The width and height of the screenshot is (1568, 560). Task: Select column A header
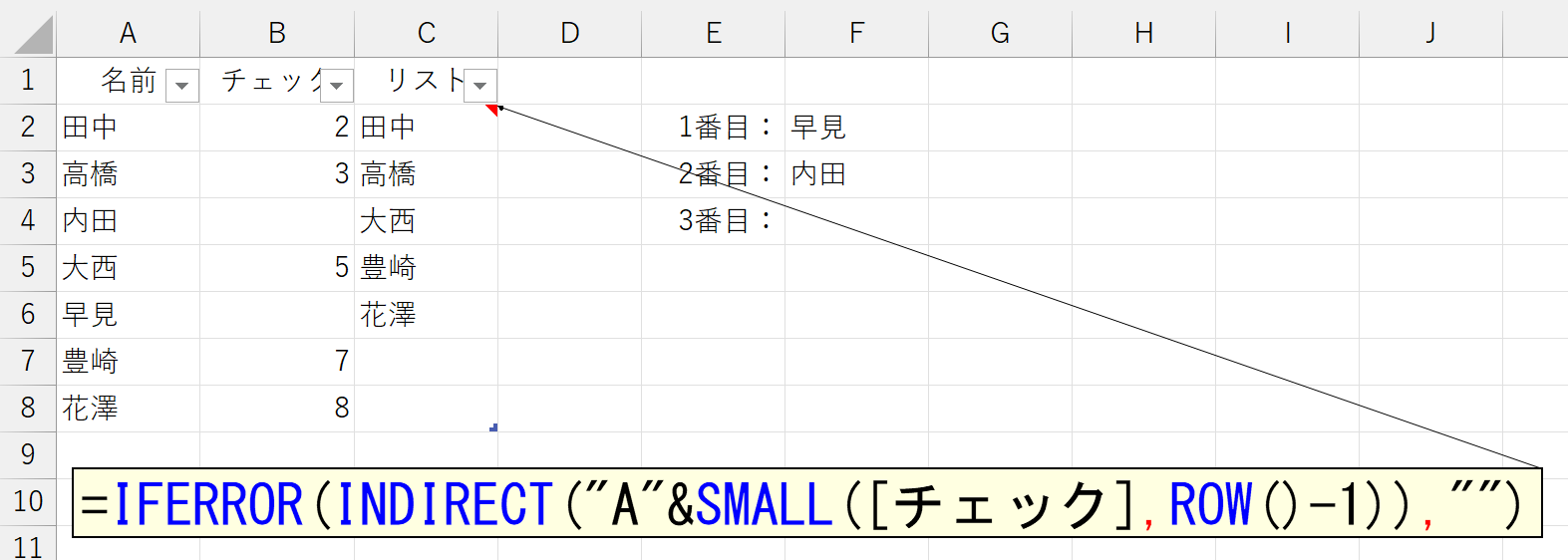(x=128, y=34)
